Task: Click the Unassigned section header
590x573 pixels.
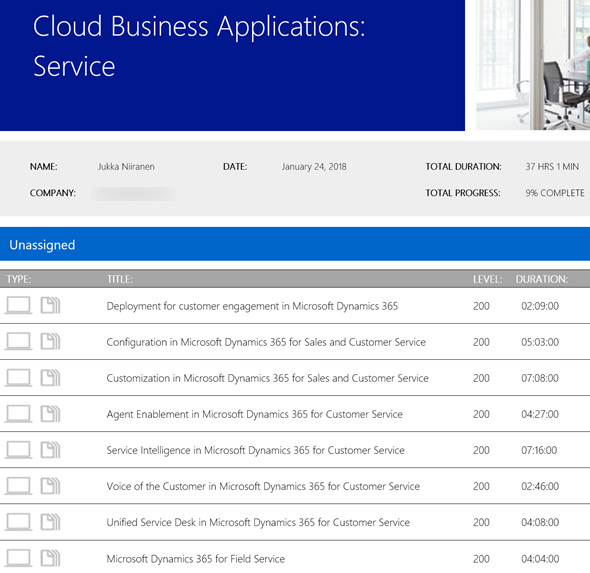Action: pyautogui.click(x=295, y=244)
